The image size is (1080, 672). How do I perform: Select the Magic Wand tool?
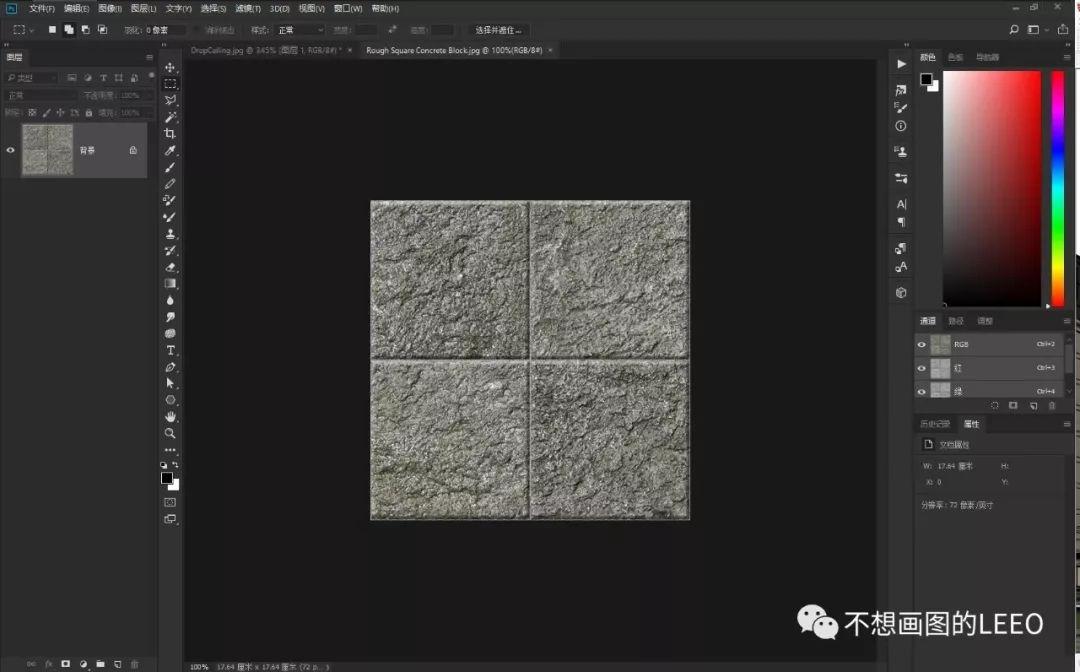(x=170, y=117)
